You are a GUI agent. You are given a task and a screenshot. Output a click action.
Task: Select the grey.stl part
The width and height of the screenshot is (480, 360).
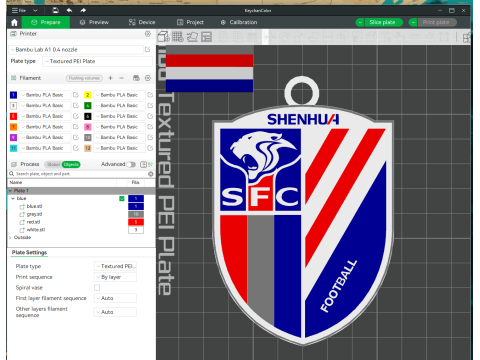pos(34,214)
